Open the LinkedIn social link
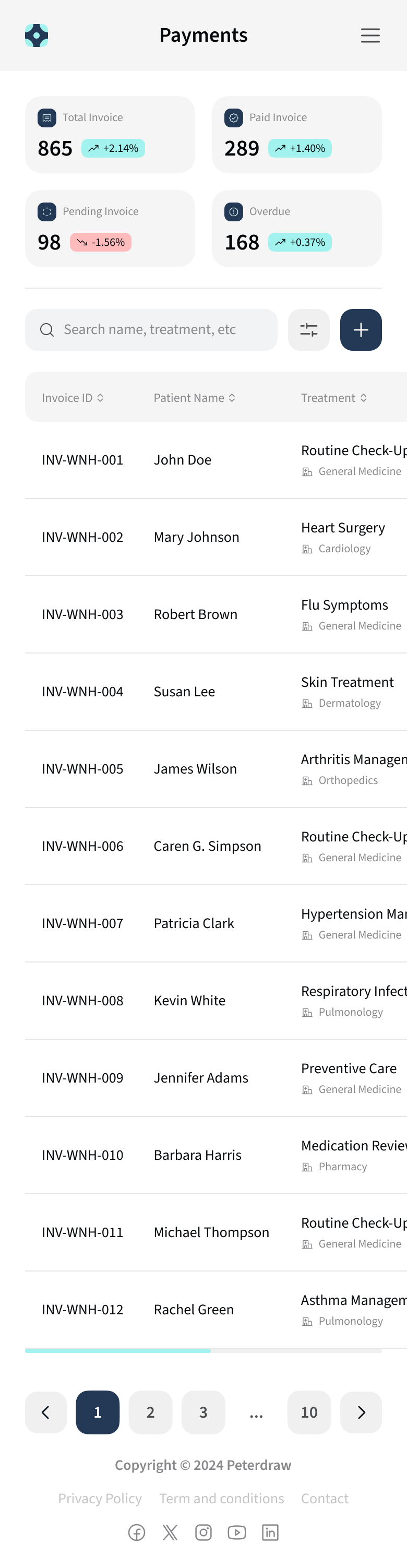 coord(270,1532)
